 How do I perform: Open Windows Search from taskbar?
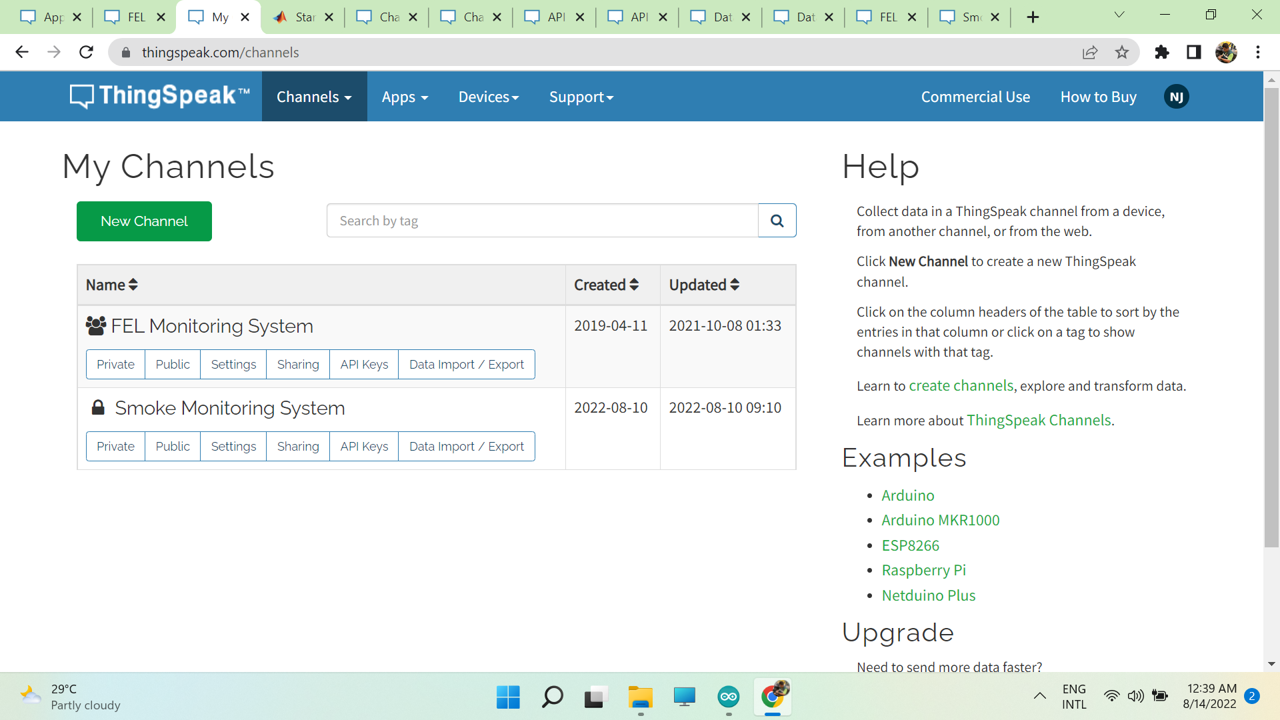click(552, 696)
